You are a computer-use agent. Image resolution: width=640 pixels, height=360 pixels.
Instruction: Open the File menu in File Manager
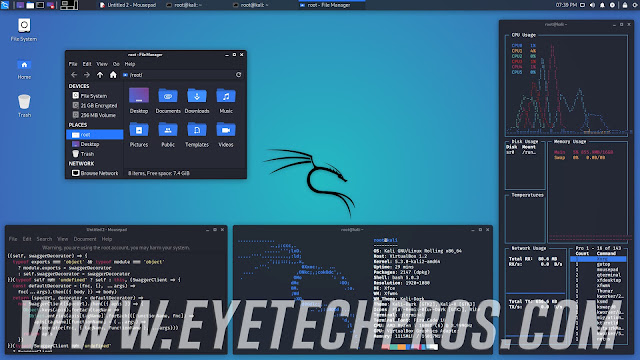tap(73, 64)
